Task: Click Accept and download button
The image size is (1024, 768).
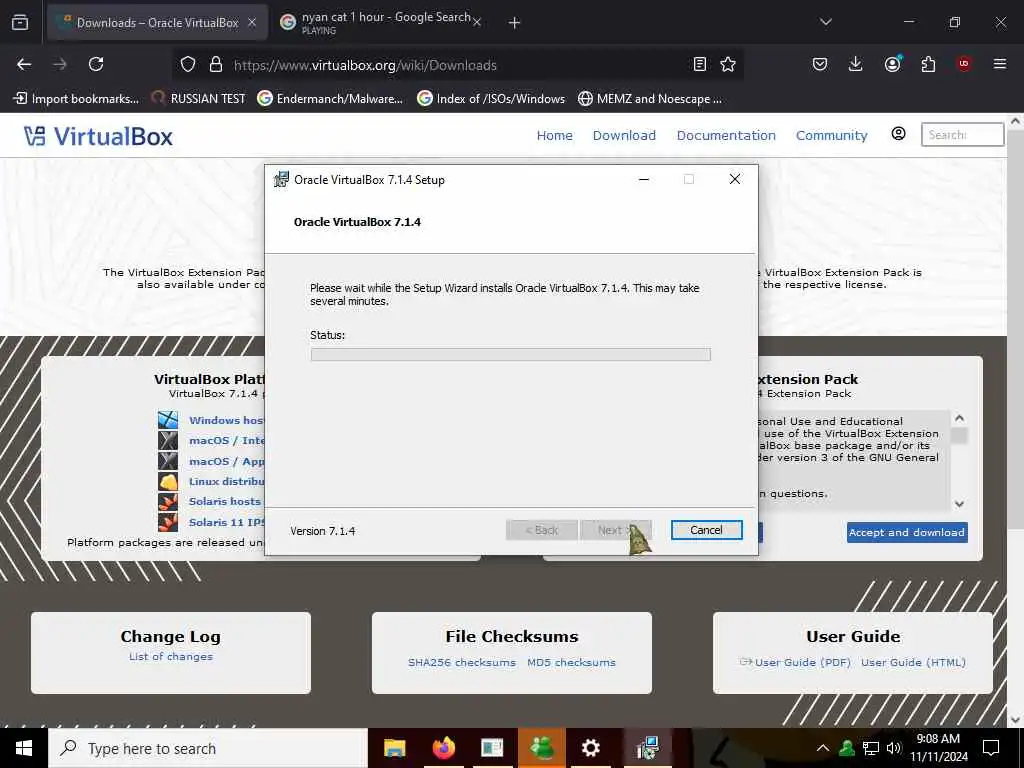Action: coord(907,532)
